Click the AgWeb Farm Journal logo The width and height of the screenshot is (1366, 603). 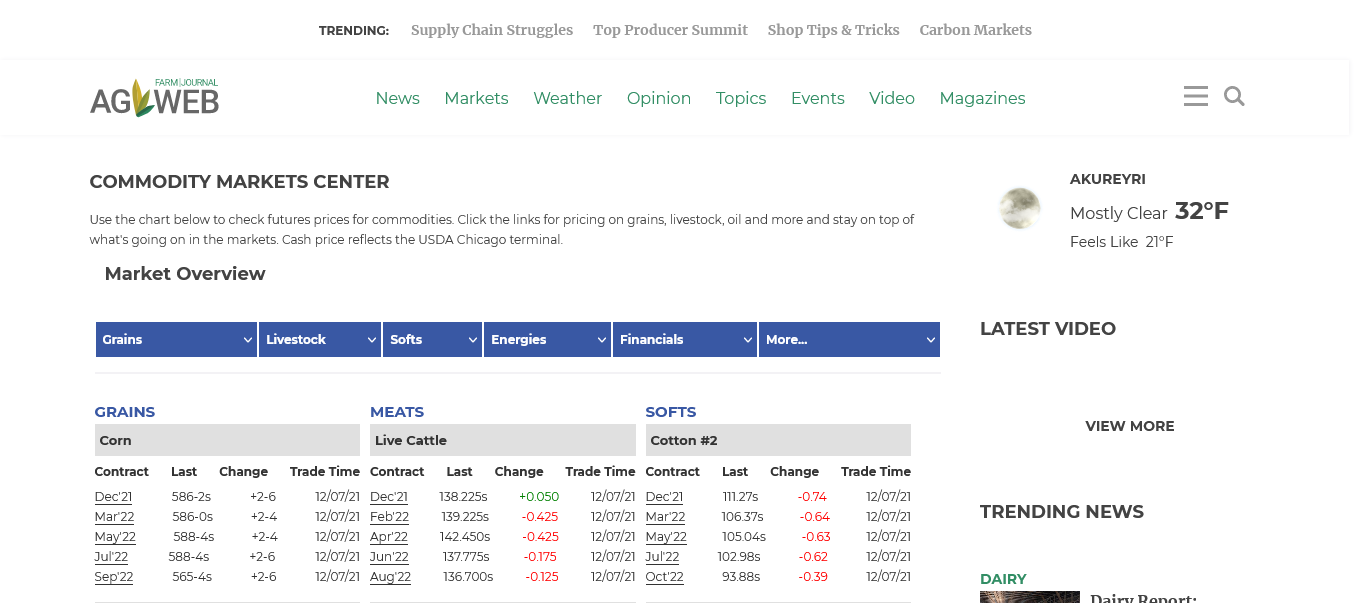[x=154, y=98]
